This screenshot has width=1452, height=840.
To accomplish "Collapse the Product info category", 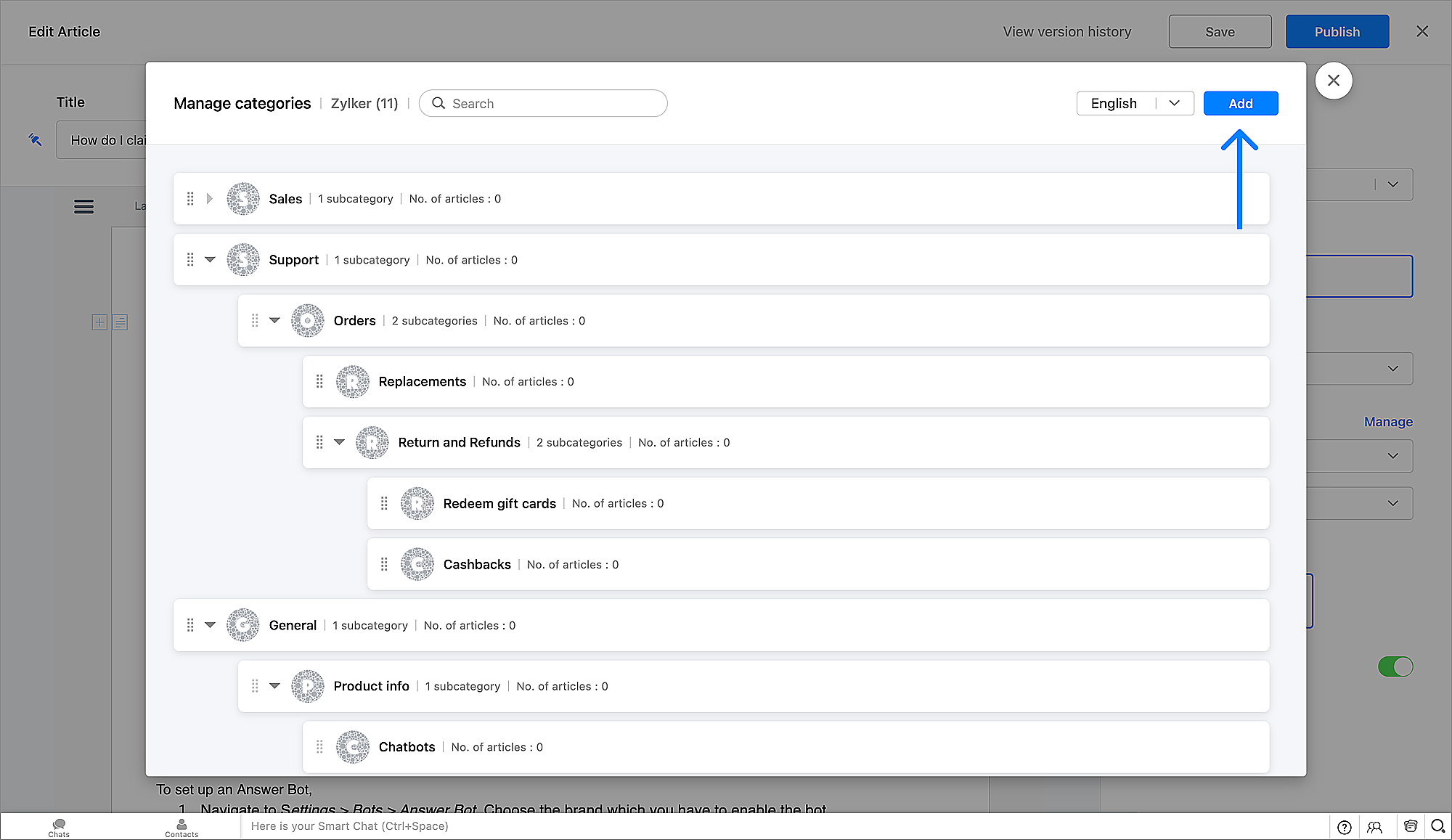I will click(274, 686).
